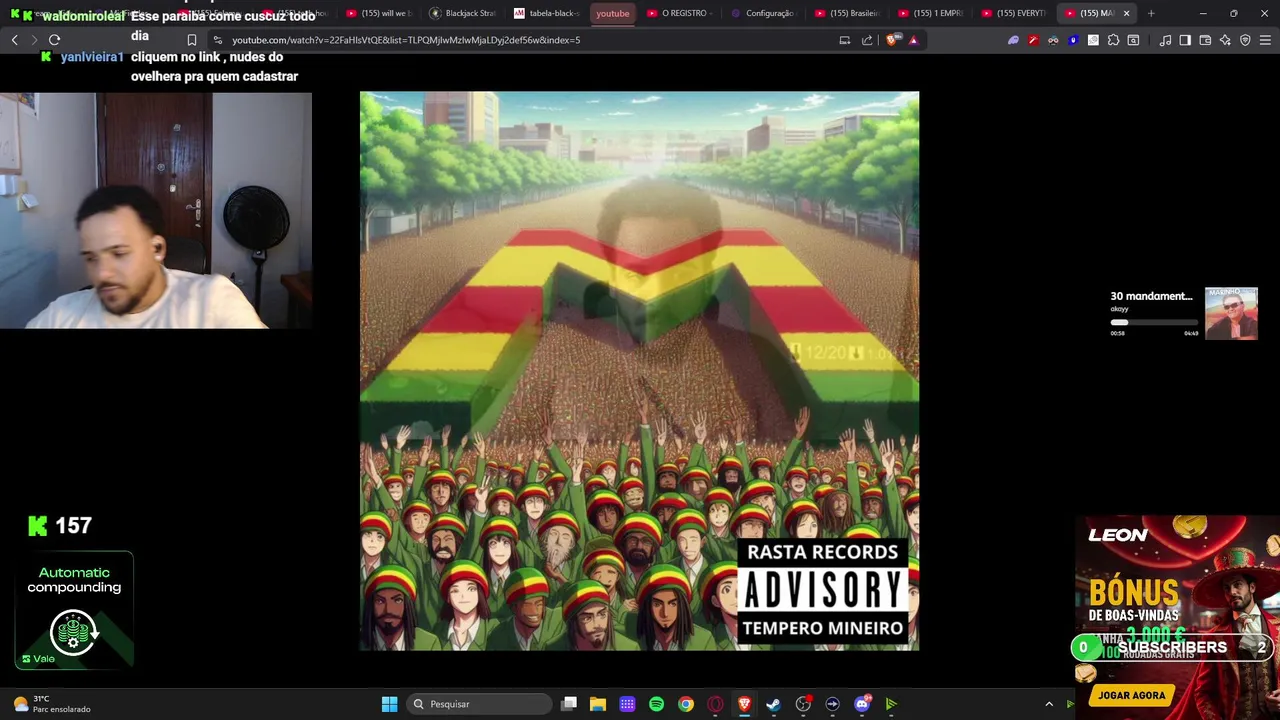Image resolution: width=1280 pixels, height=720 pixels.
Task: Switch to the O REGISTRO tab
Action: click(x=679, y=13)
